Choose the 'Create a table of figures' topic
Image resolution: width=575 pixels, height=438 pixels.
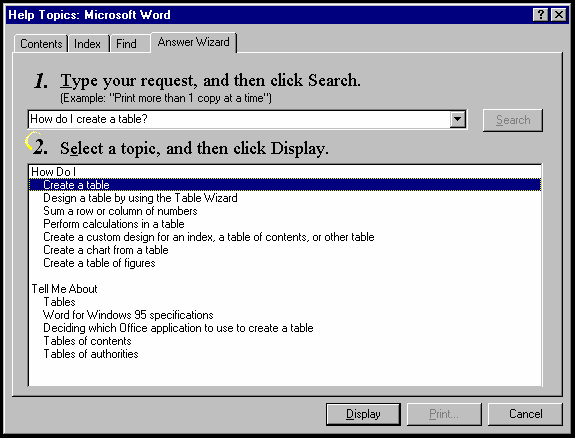(99, 263)
